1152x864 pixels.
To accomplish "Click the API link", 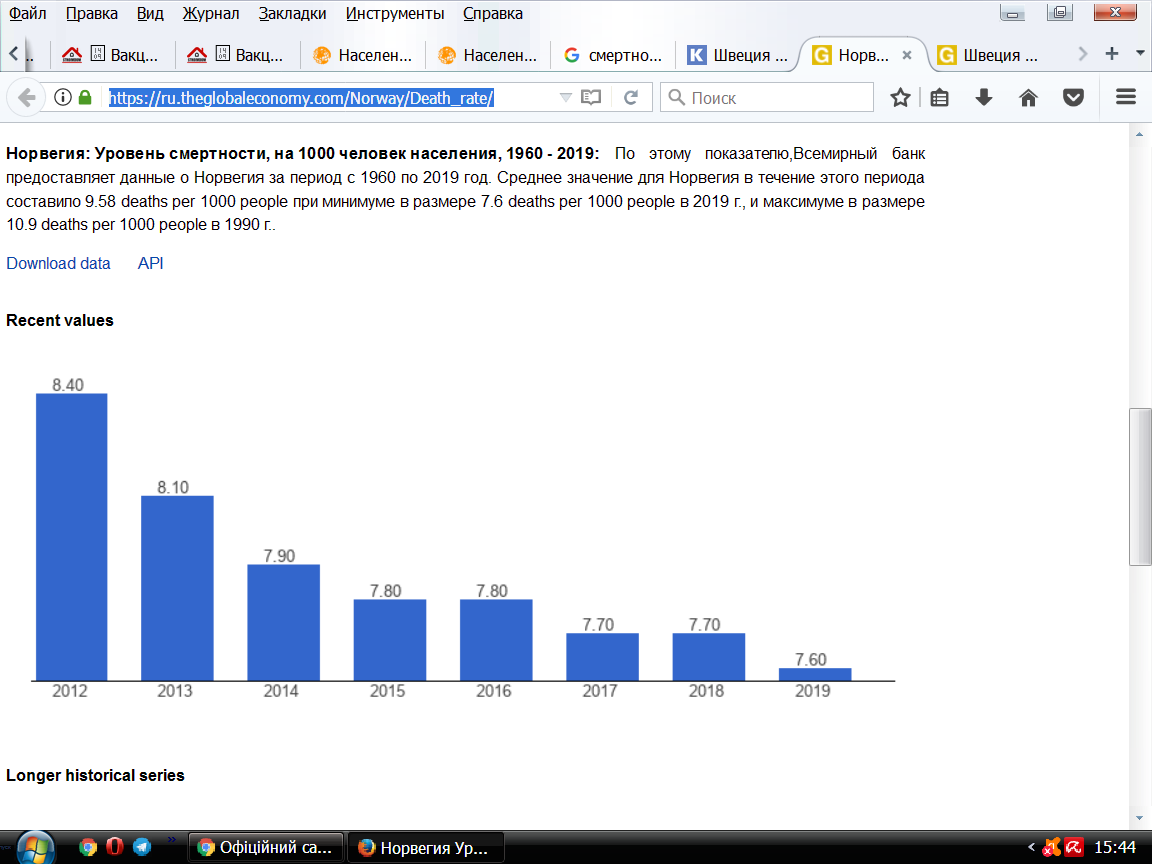I will click(x=151, y=263).
